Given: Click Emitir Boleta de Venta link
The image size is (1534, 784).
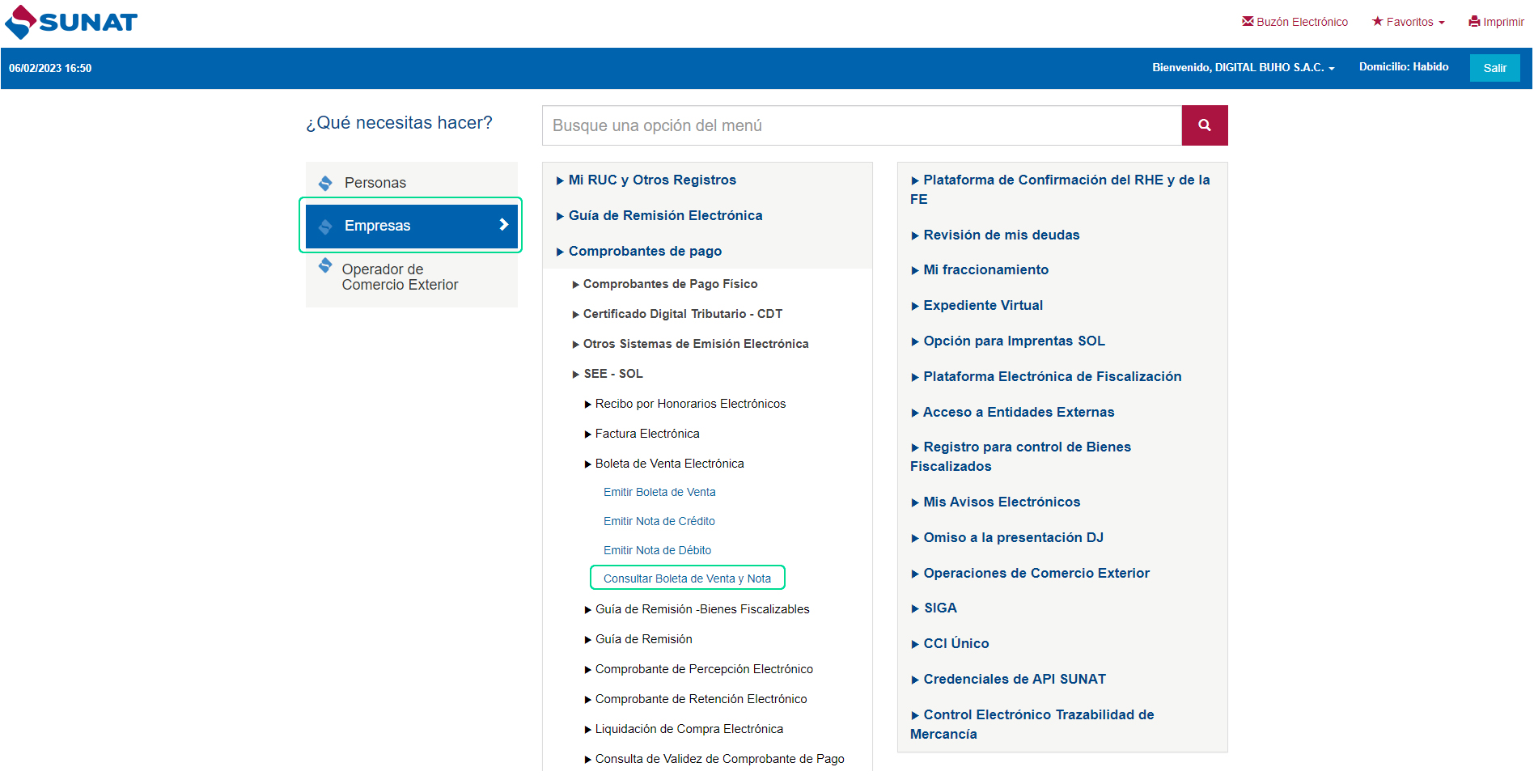Looking at the screenshot, I should coord(659,492).
